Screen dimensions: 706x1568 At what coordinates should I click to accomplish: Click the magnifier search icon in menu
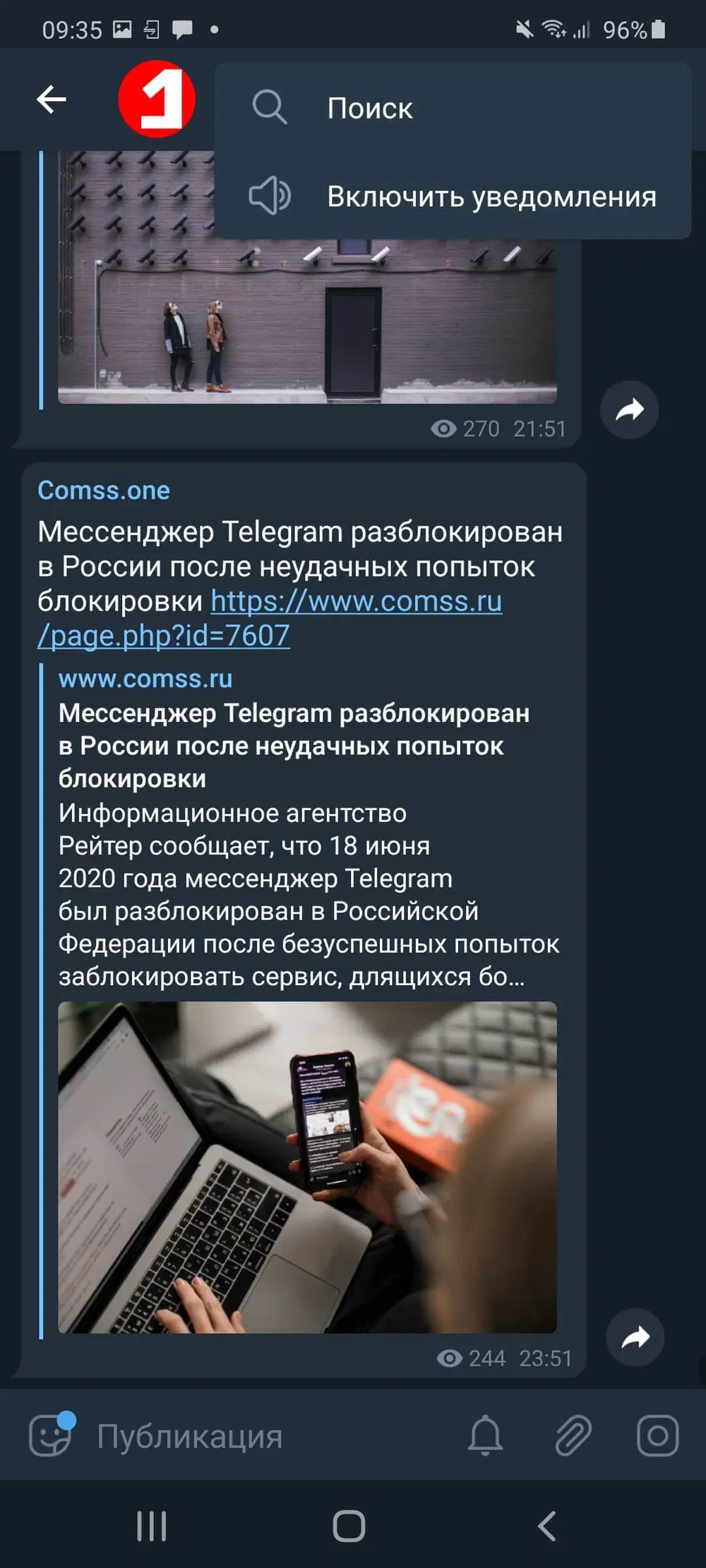(269, 107)
